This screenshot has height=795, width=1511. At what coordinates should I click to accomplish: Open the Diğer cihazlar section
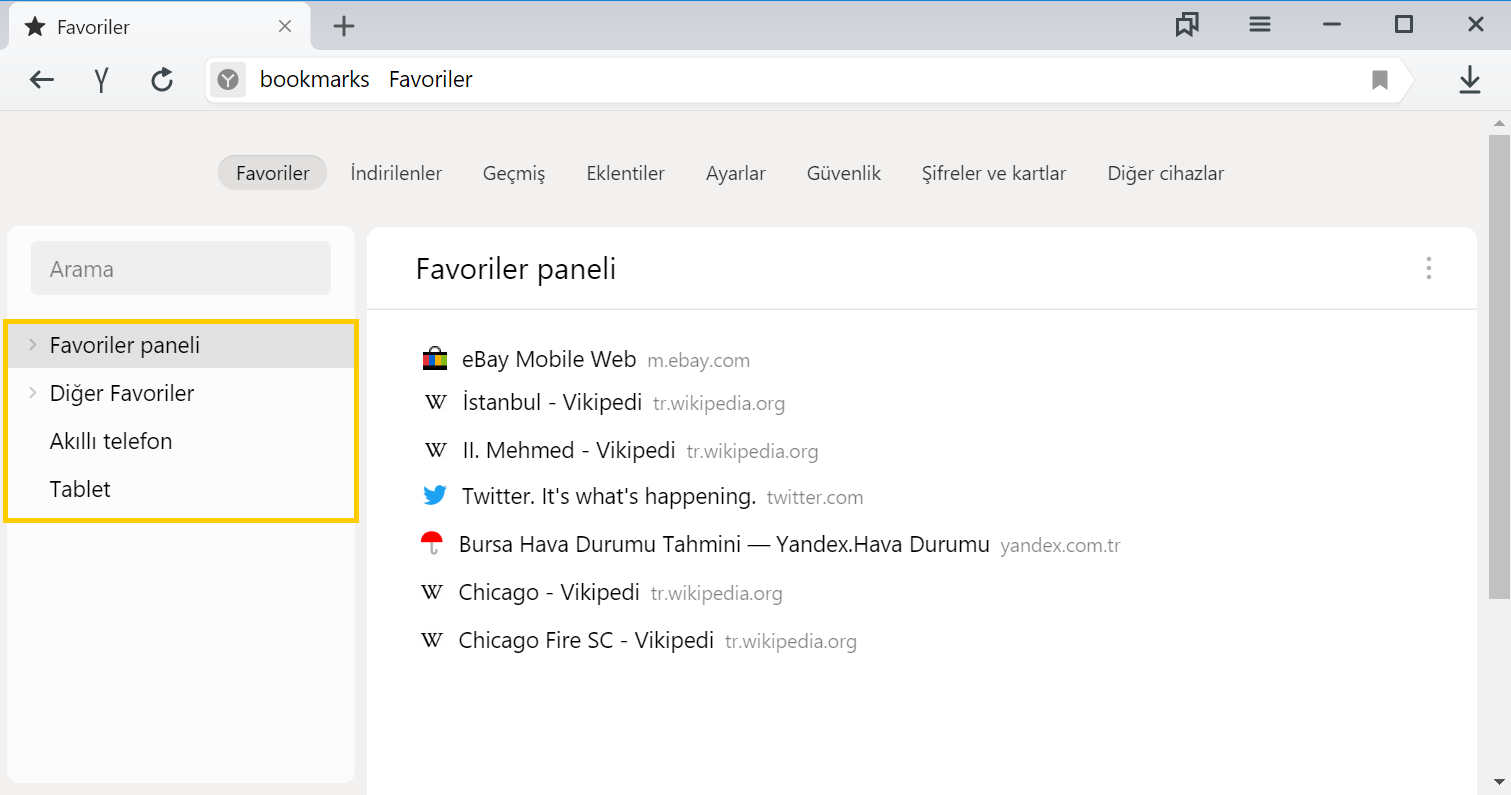point(1166,173)
